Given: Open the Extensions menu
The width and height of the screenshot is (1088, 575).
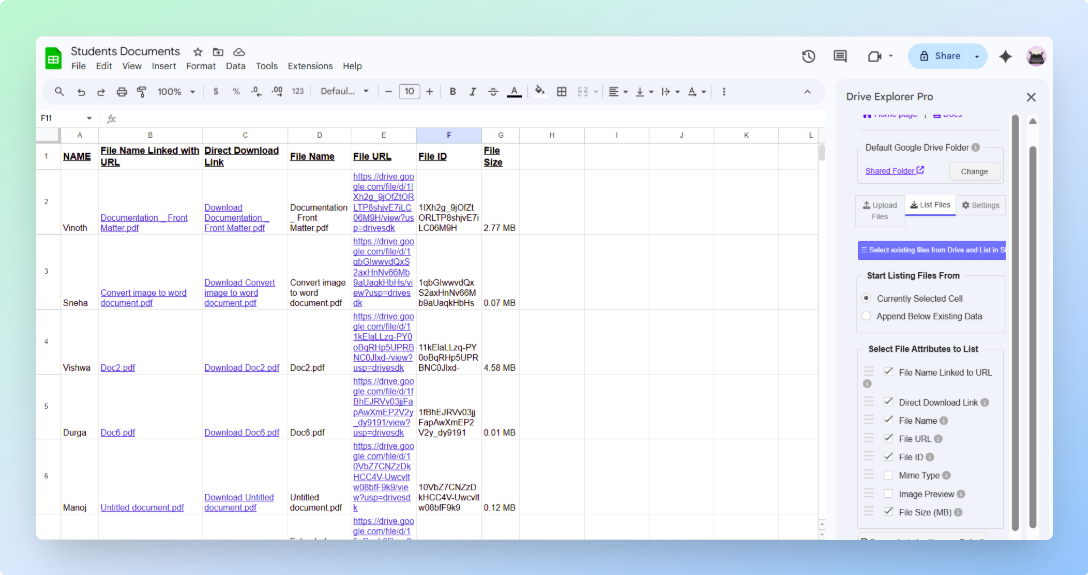Looking at the screenshot, I should (x=310, y=66).
